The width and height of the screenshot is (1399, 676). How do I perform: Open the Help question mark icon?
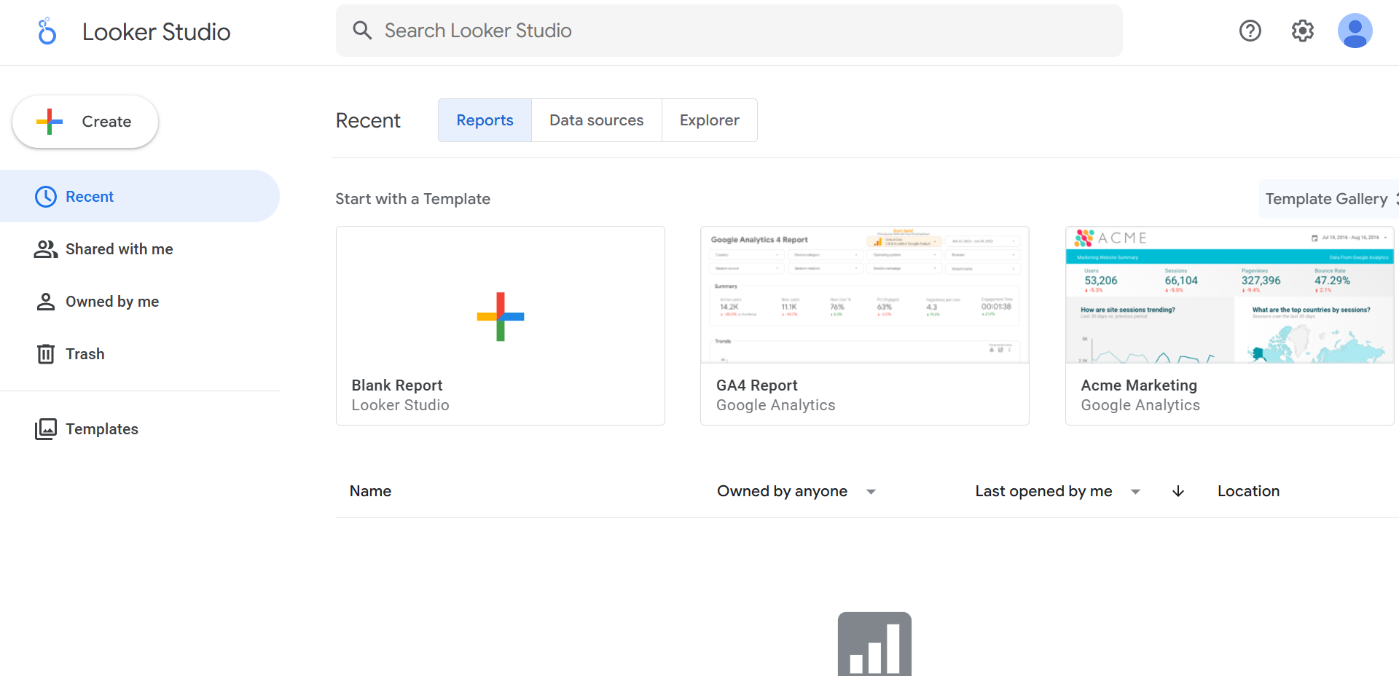pyautogui.click(x=1250, y=31)
